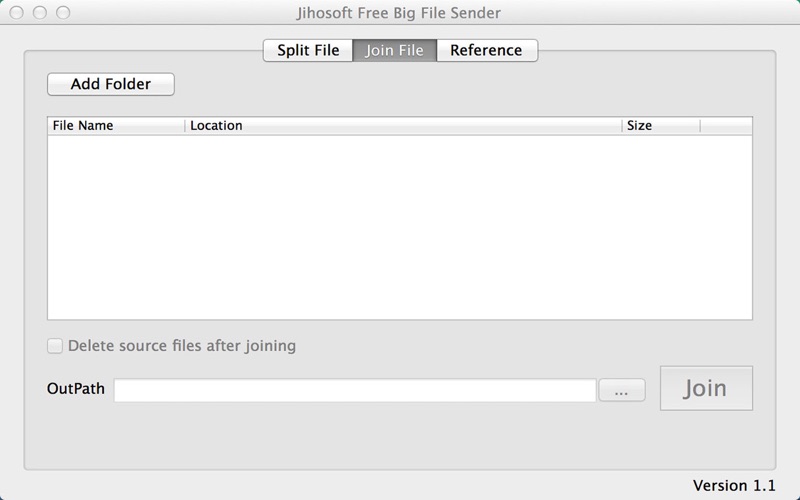Browse output path with the ellipsis button
Screen dimensions: 800x500
click(621, 390)
